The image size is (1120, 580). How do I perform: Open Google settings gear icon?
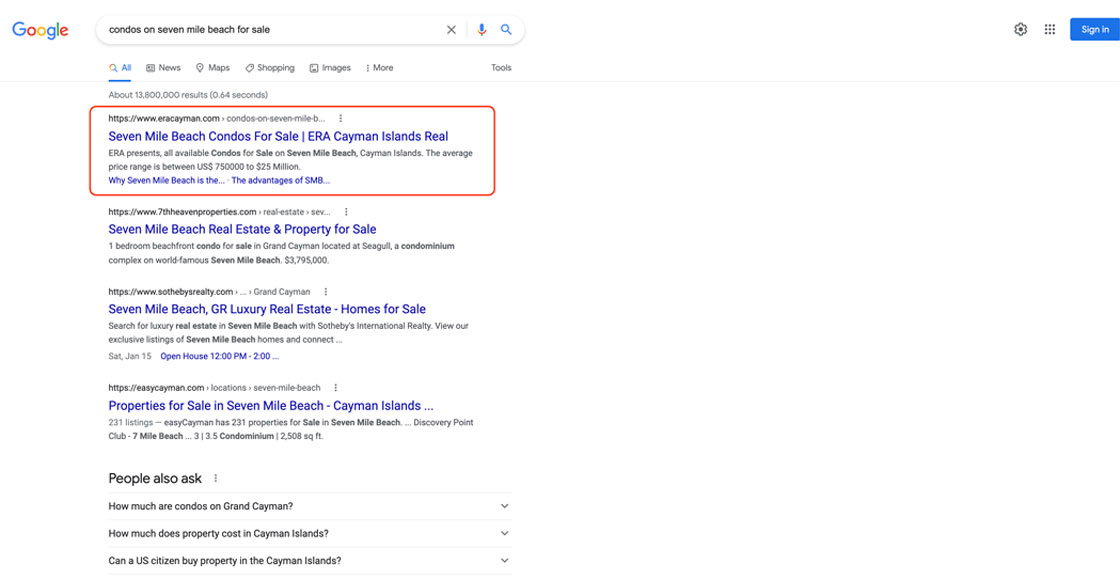(1021, 29)
